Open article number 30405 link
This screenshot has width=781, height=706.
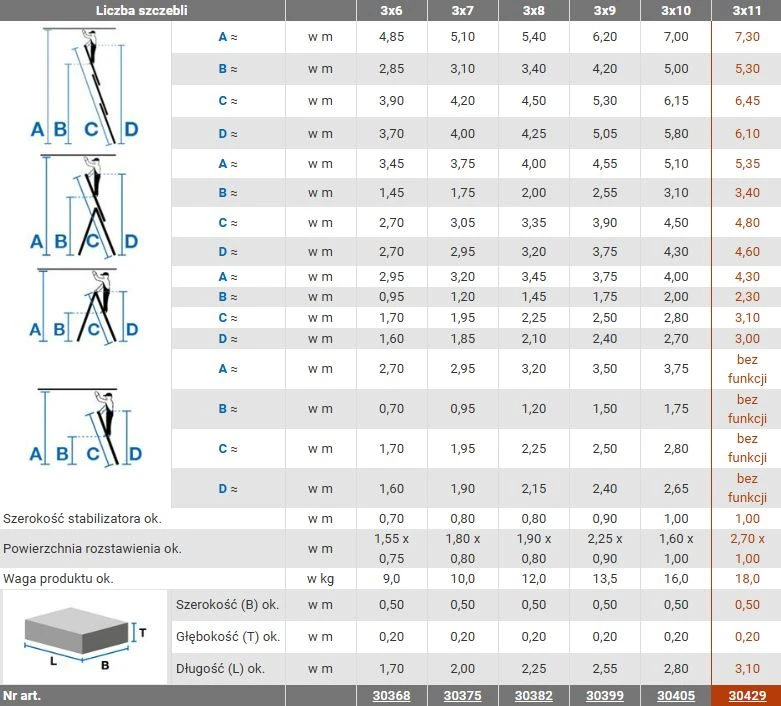pos(676,696)
